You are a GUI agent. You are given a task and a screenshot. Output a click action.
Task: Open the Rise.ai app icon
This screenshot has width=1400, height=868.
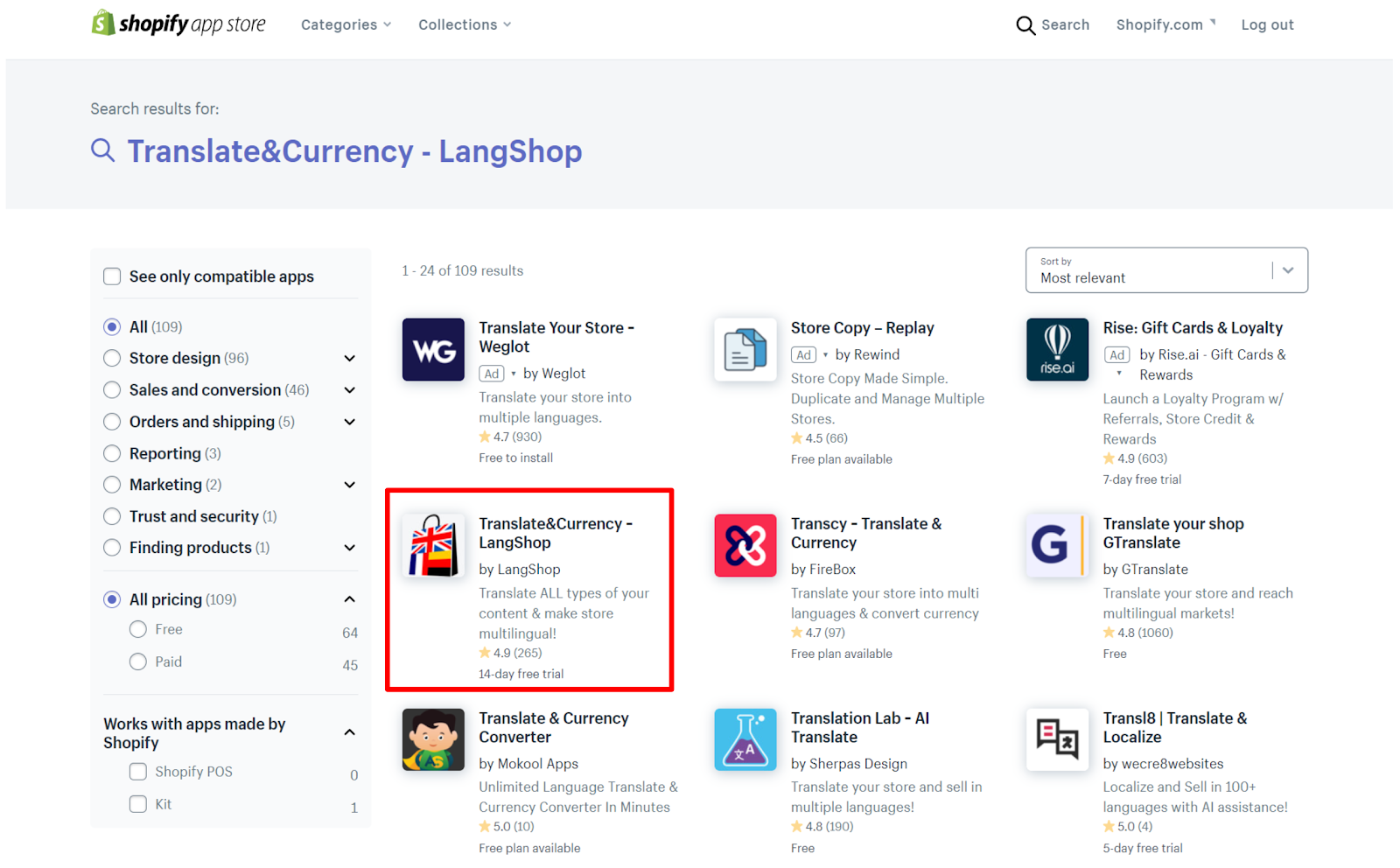[x=1057, y=349]
